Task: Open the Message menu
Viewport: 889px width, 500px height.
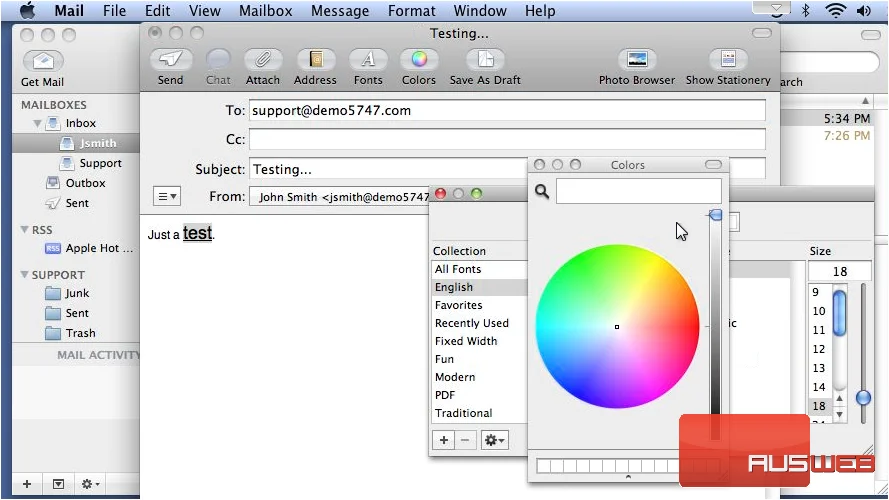Action: point(340,11)
